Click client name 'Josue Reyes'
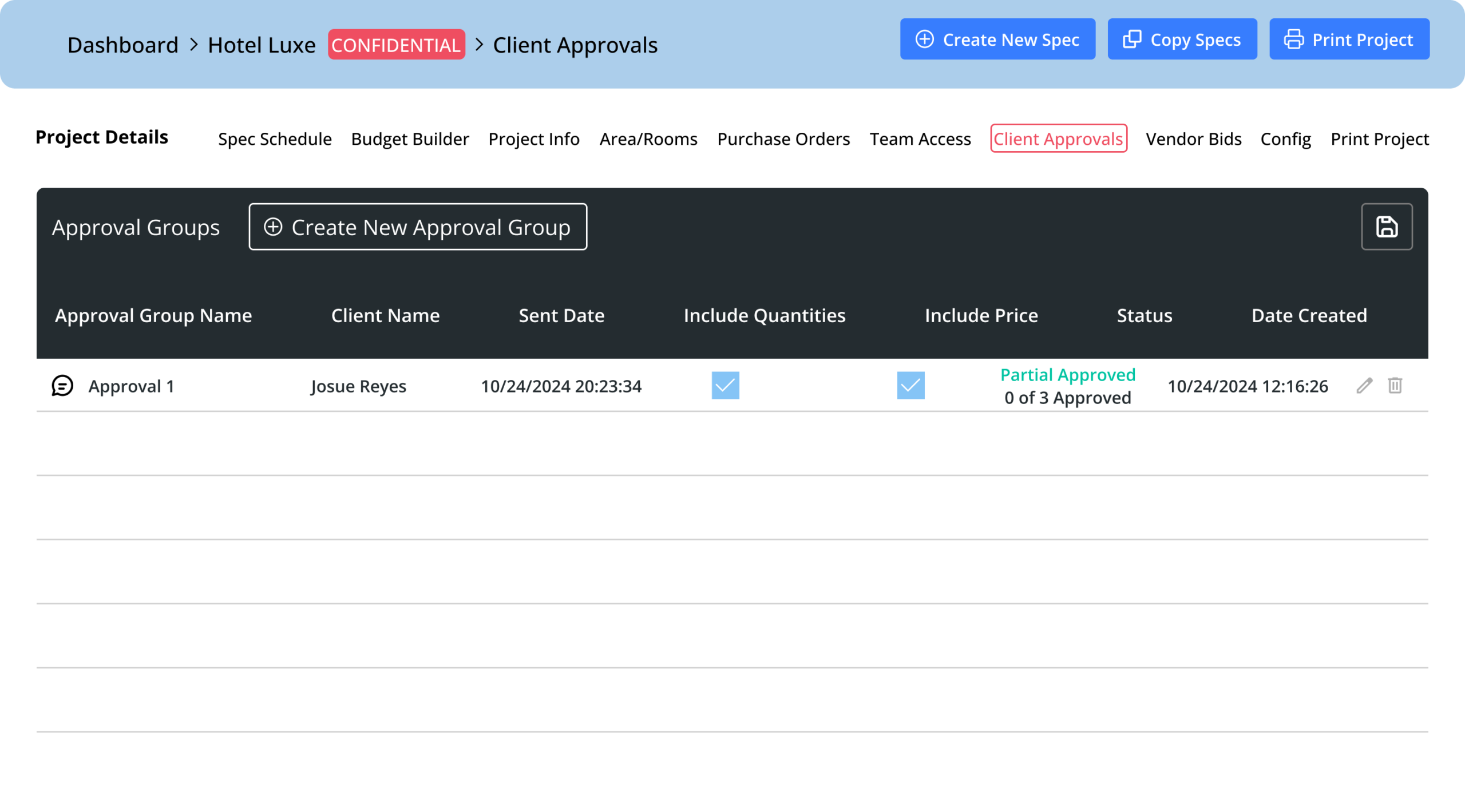This screenshot has width=1465, height=812. pos(358,387)
